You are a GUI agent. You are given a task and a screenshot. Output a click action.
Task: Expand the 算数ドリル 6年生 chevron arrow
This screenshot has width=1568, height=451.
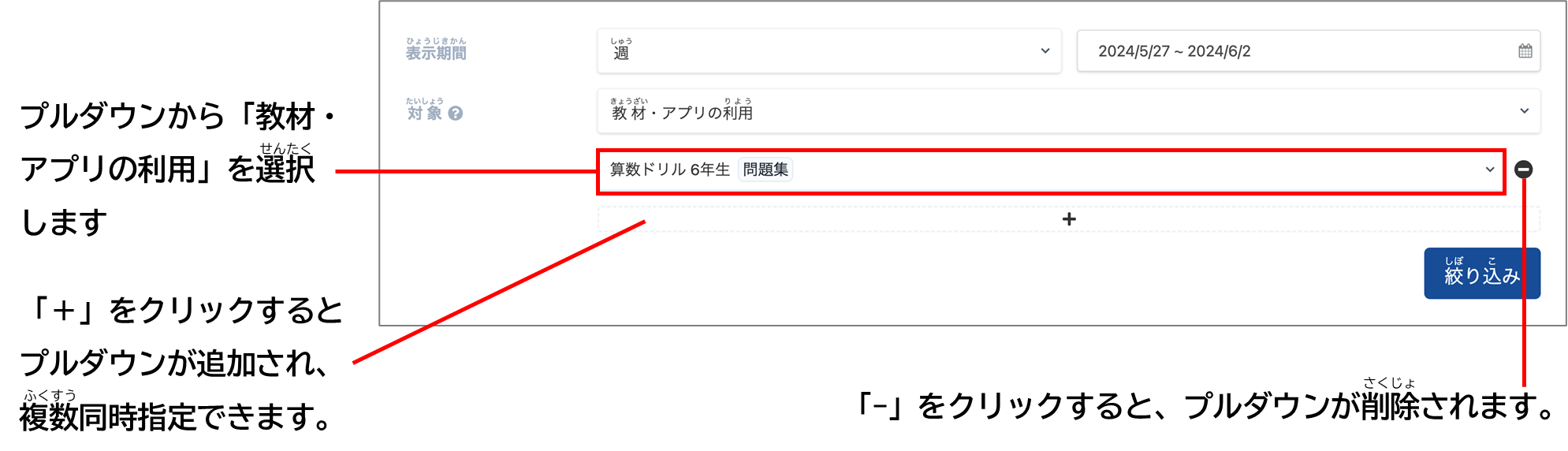1489,170
